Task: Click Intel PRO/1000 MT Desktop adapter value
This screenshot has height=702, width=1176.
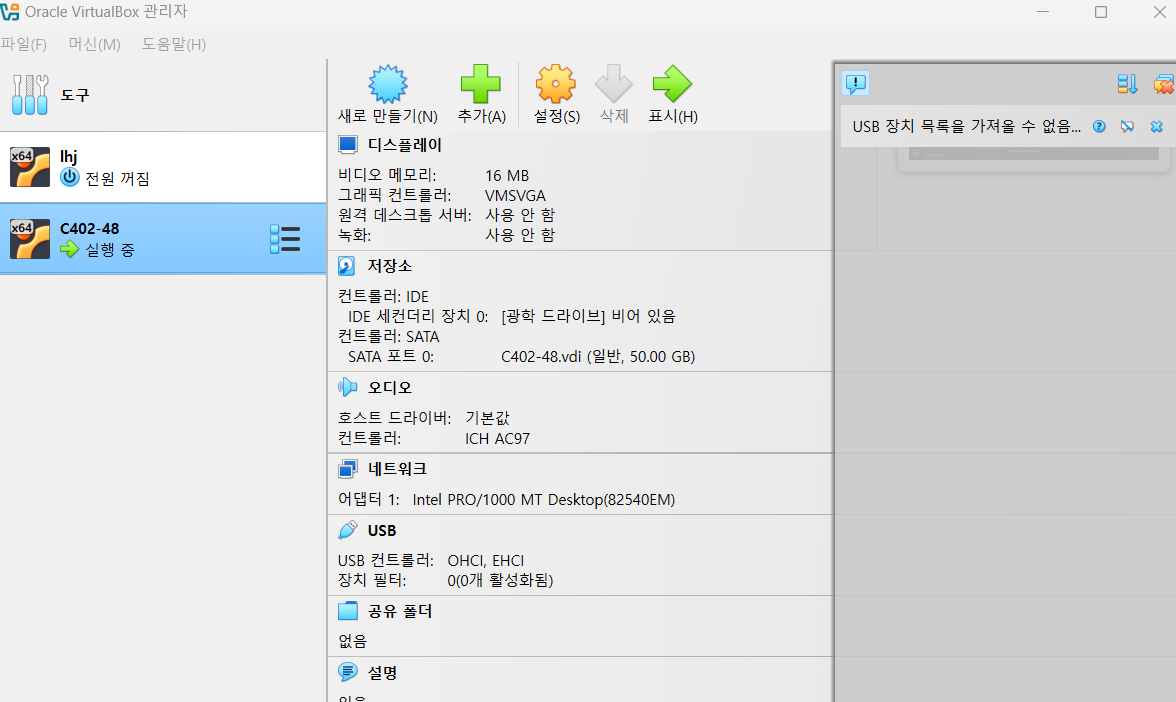Action: click(544, 500)
